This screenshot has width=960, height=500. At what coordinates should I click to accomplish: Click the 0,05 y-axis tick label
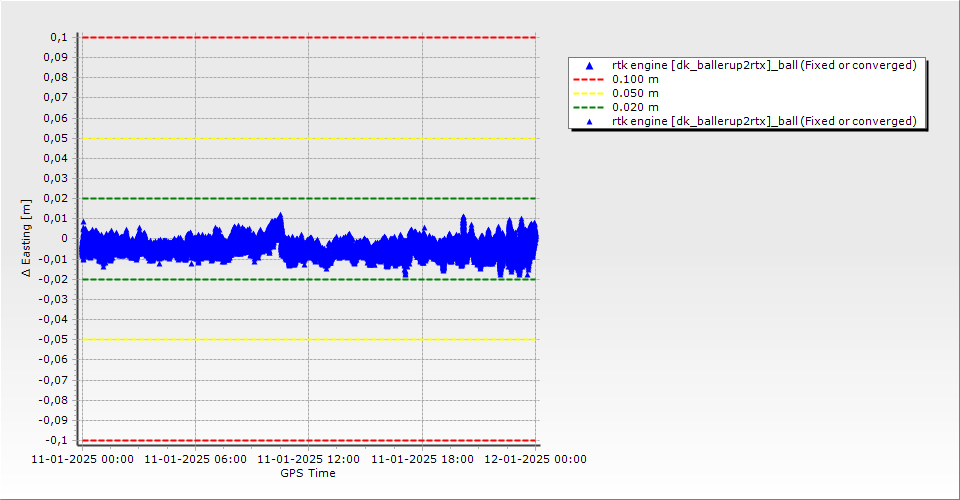pos(56,138)
